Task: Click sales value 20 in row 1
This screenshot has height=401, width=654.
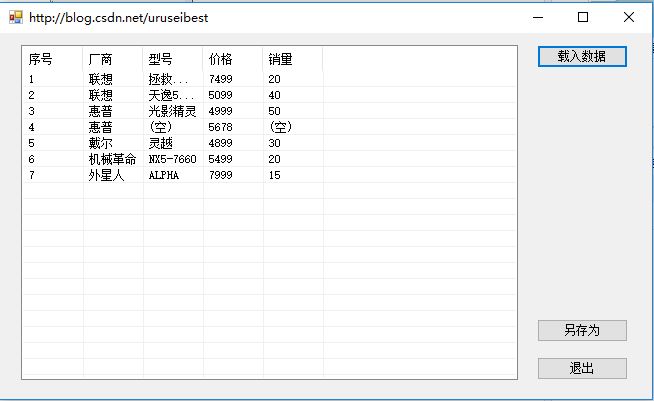Action: (x=274, y=79)
